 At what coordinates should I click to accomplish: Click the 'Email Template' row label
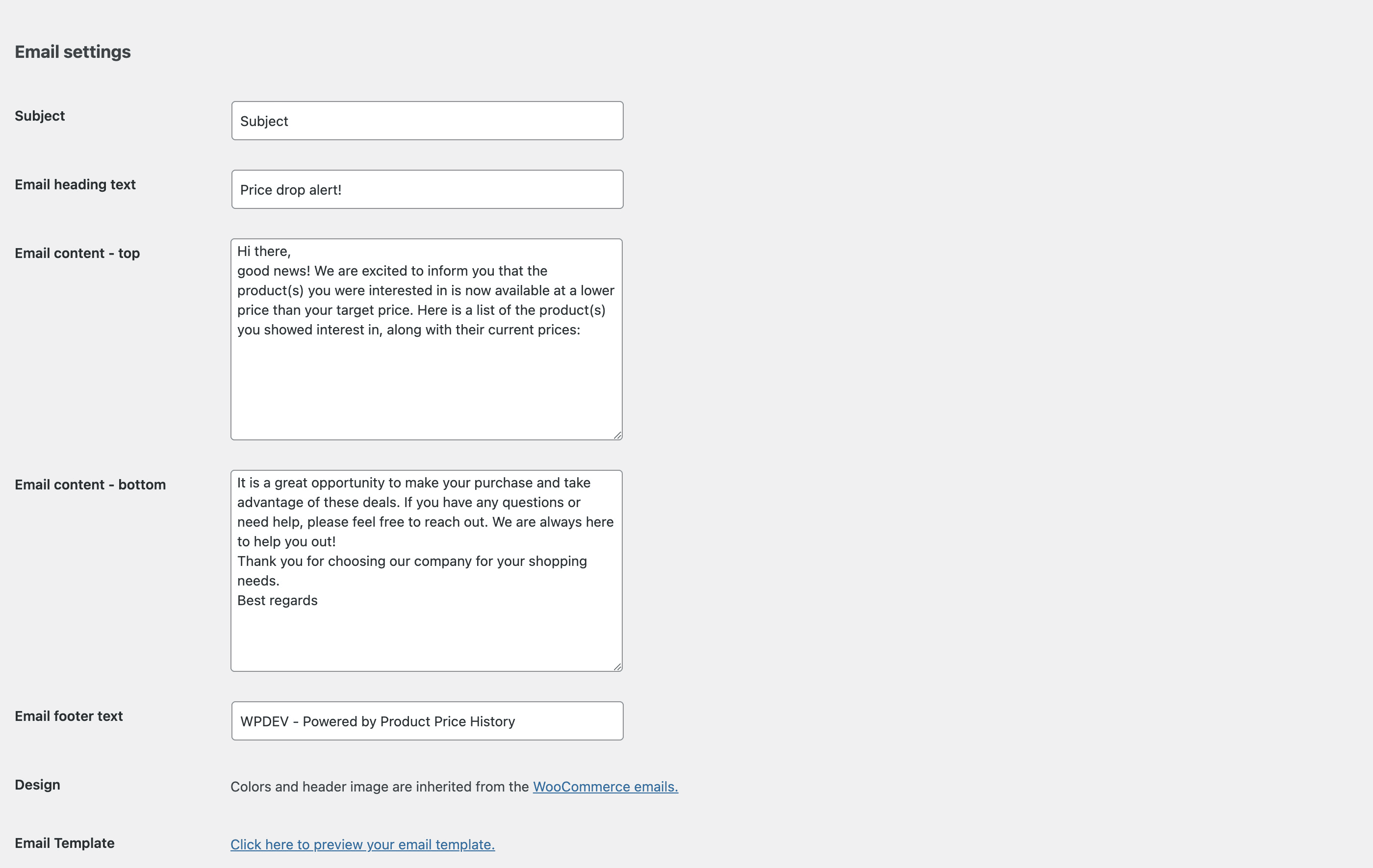coord(64,843)
